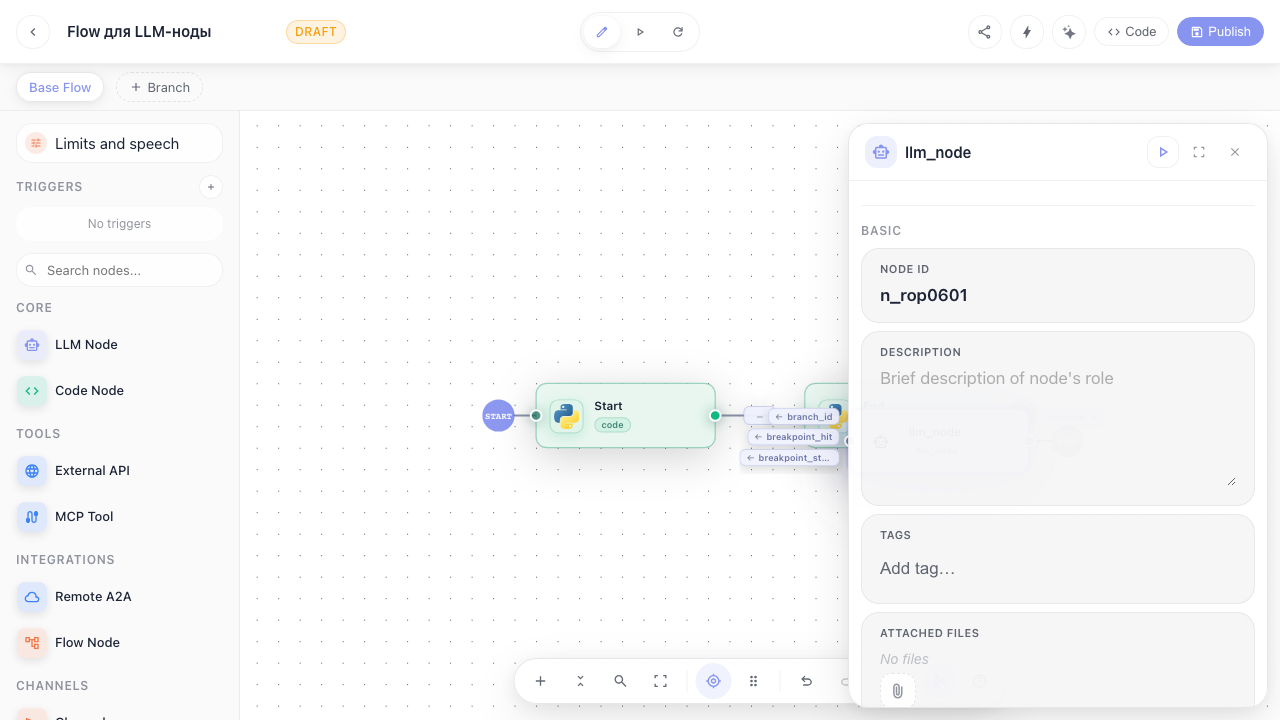Click the breakpoint_hit edge label

tap(794, 437)
